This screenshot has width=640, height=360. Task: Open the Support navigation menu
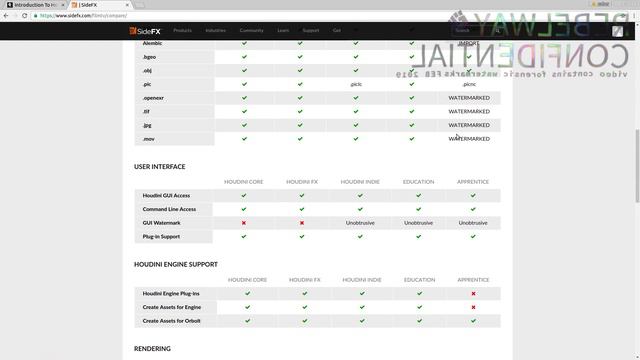(311, 30)
